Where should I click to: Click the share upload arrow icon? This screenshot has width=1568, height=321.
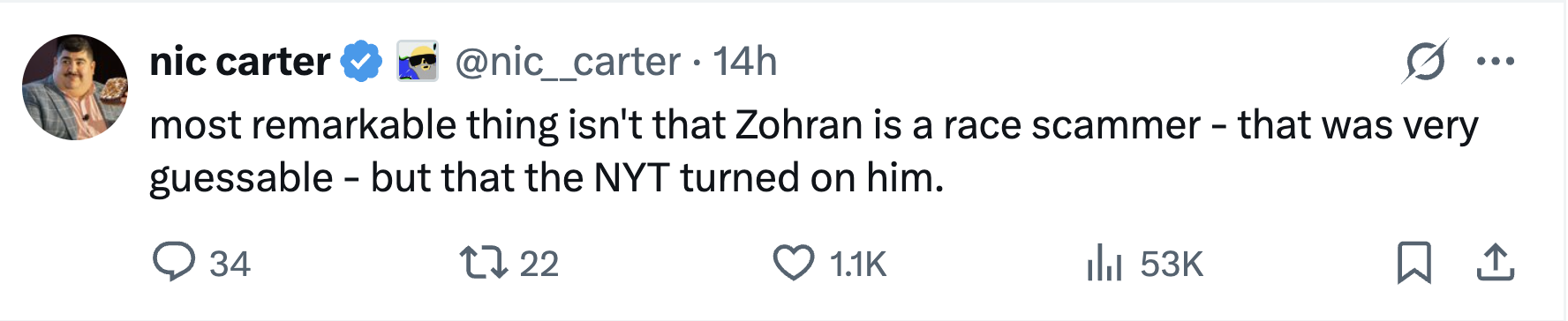[1496, 263]
